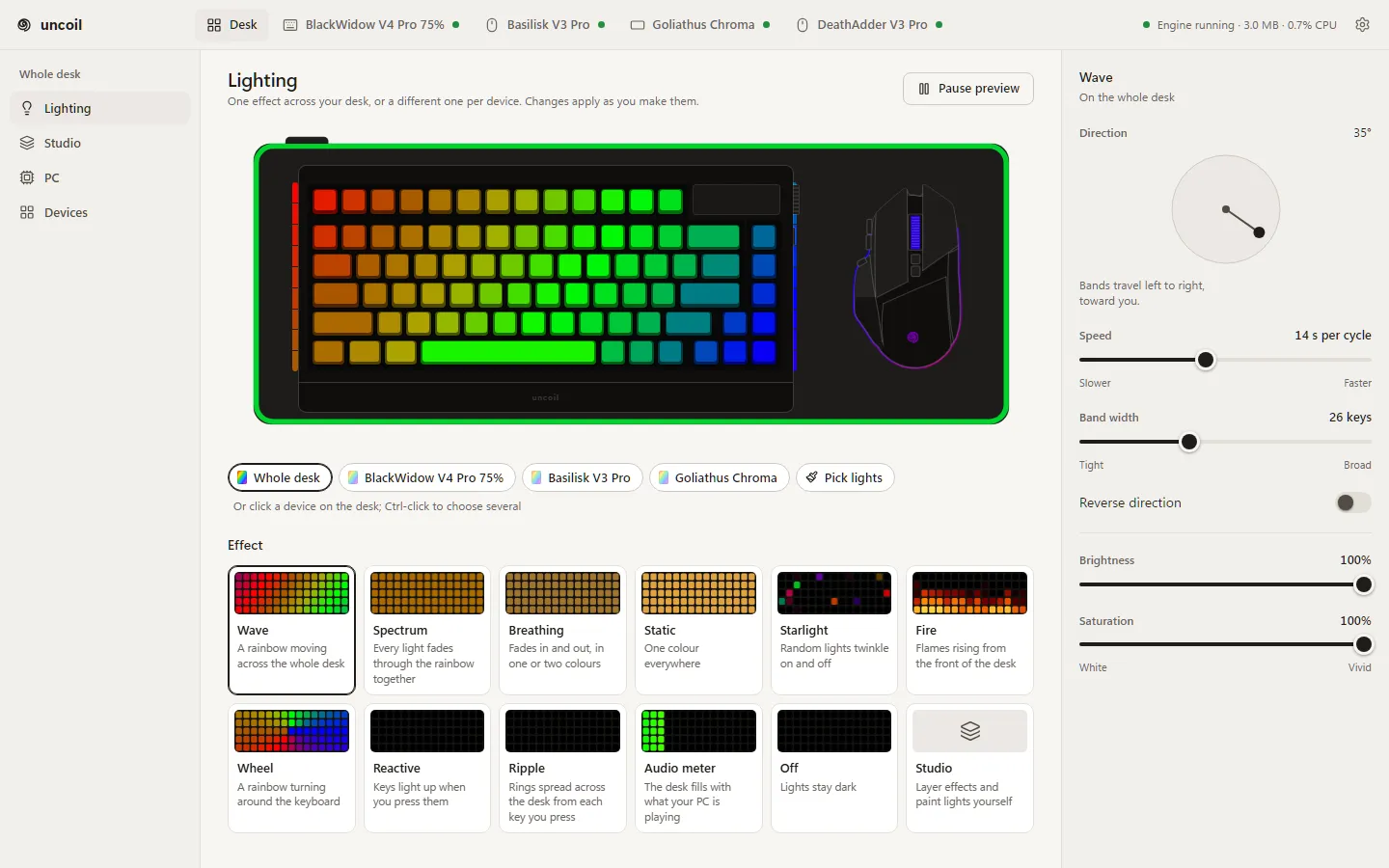Click the Desk grid icon in top bar
The image size is (1389, 868).
[x=214, y=25]
